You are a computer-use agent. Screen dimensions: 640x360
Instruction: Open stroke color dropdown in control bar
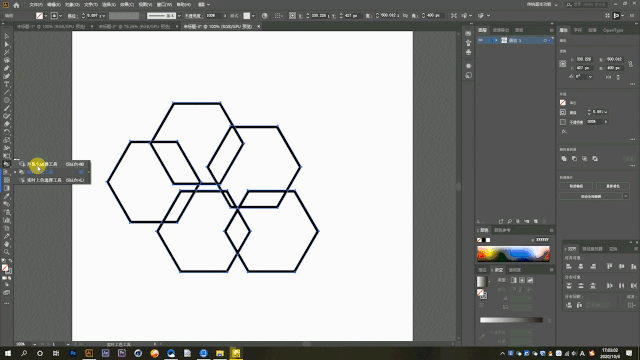coord(61,16)
